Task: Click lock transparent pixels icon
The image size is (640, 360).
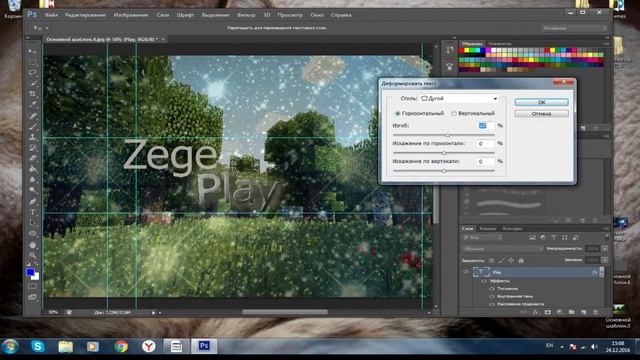Action: pos(491,260)
